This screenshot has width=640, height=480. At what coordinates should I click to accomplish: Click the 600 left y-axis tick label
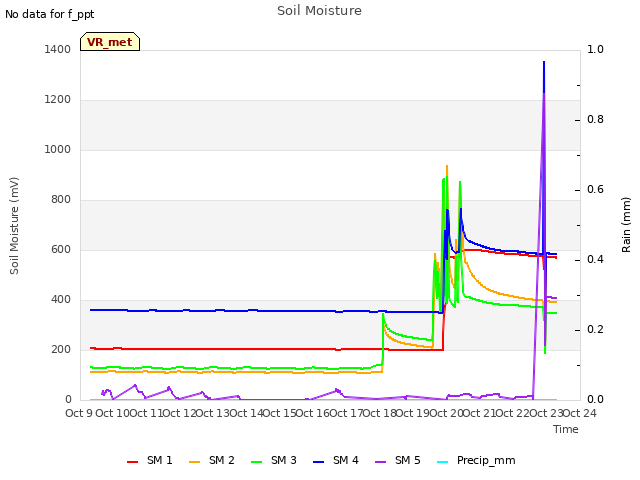[61, 249]
